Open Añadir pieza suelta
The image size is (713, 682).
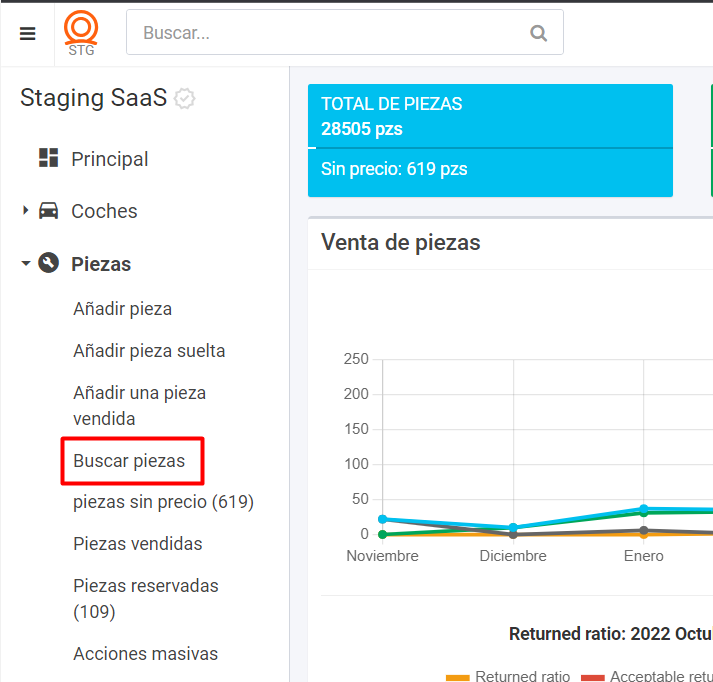(x=149, y=351)
